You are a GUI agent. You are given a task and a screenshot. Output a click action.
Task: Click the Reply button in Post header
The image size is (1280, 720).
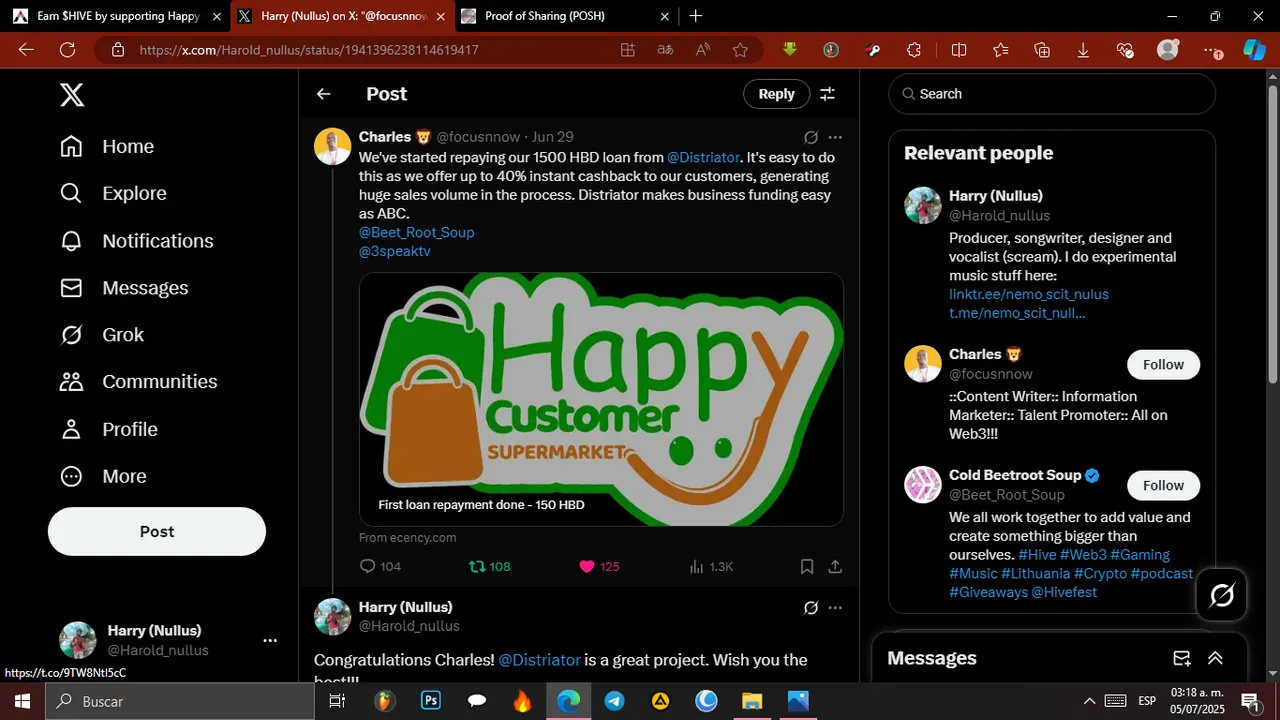coord(776,94)
